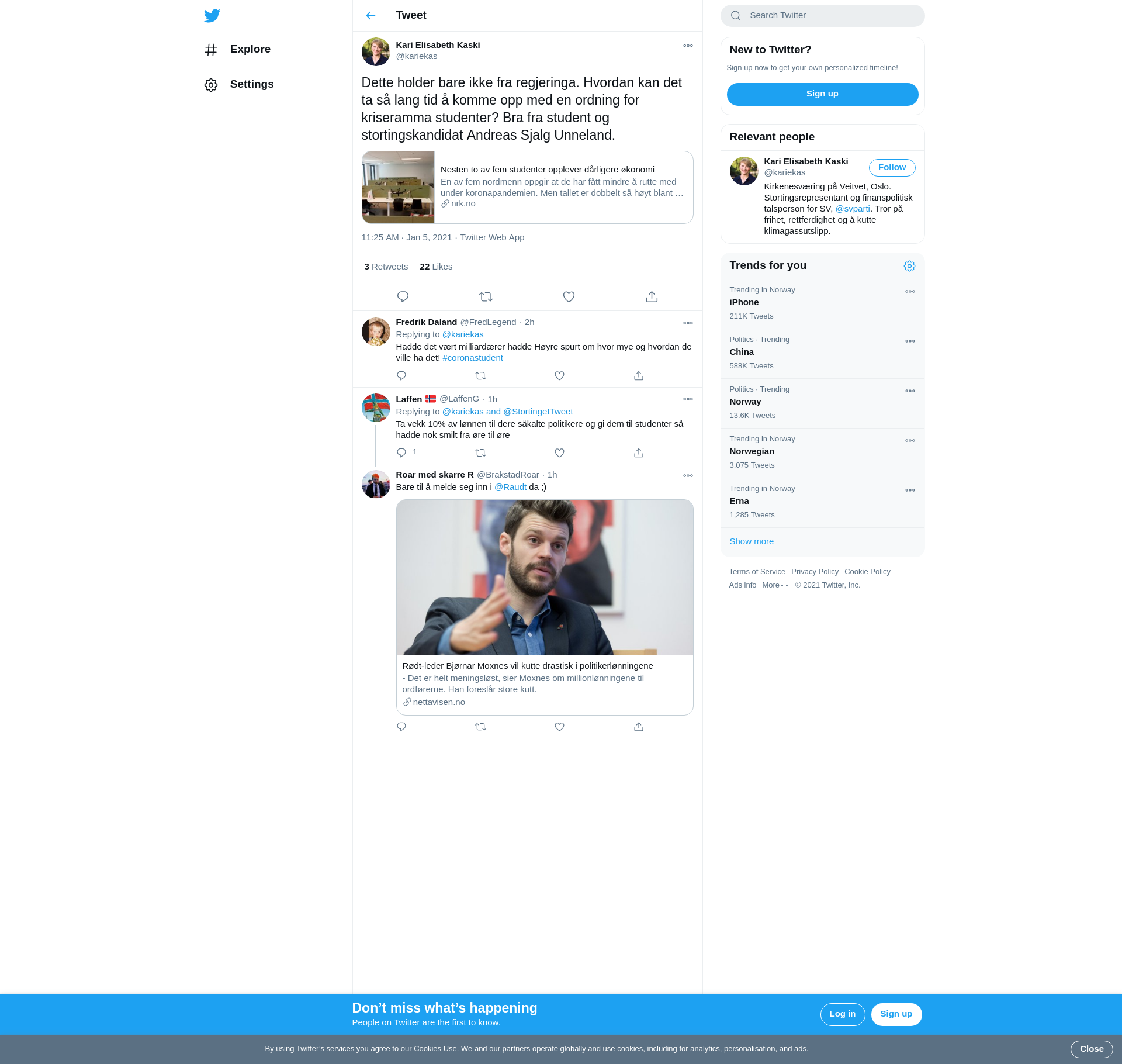Retweet the main tweet by Kari Kaski
This screenshot has height=1064, width=1122.
tap(486, 297)
